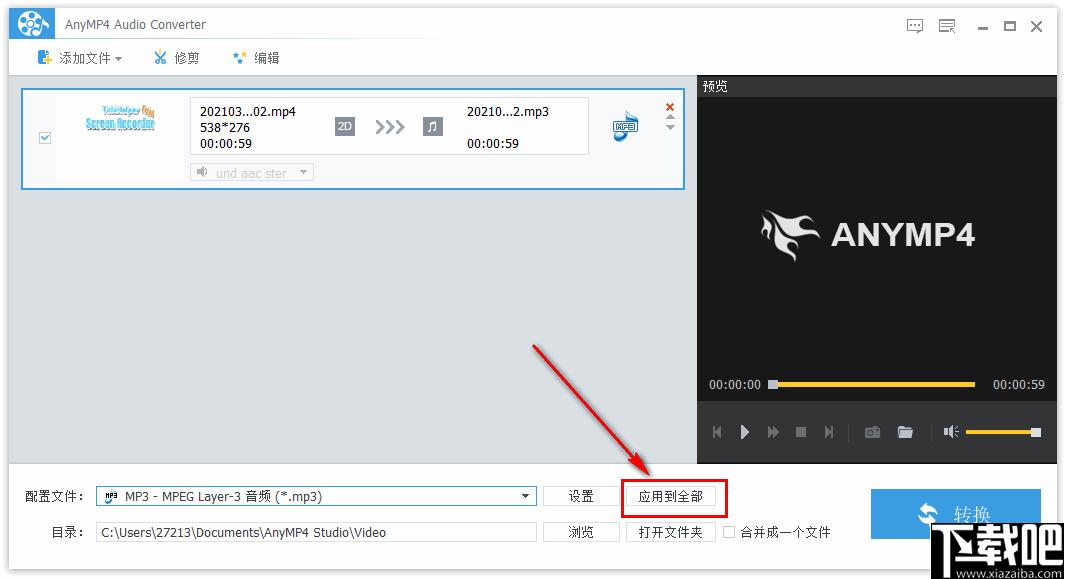Screen dimensions: 1066x579
Task: Adjust the preview volume slider
Action: pos(1003,432)
